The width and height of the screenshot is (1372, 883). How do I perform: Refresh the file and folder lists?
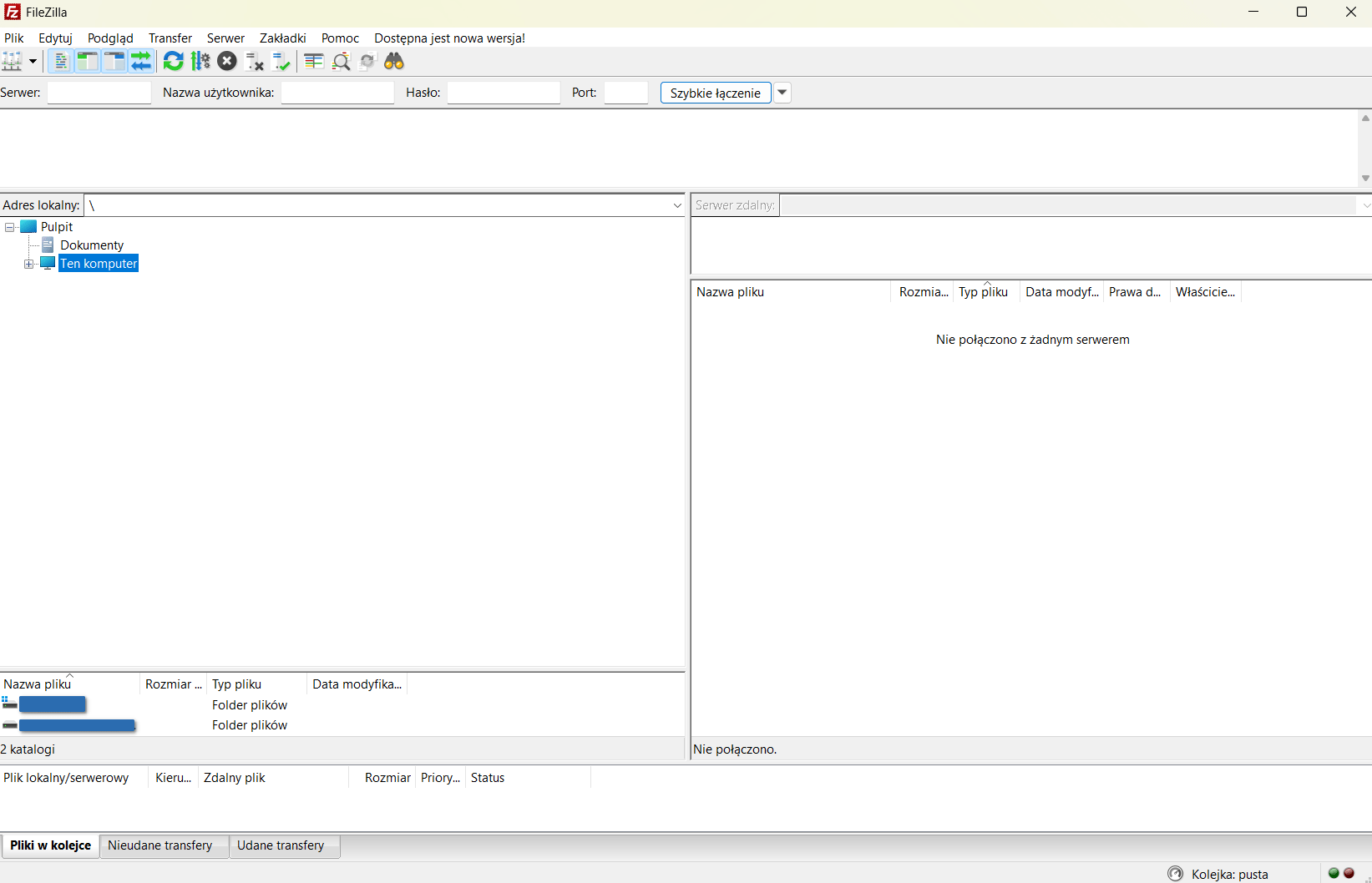173,61
